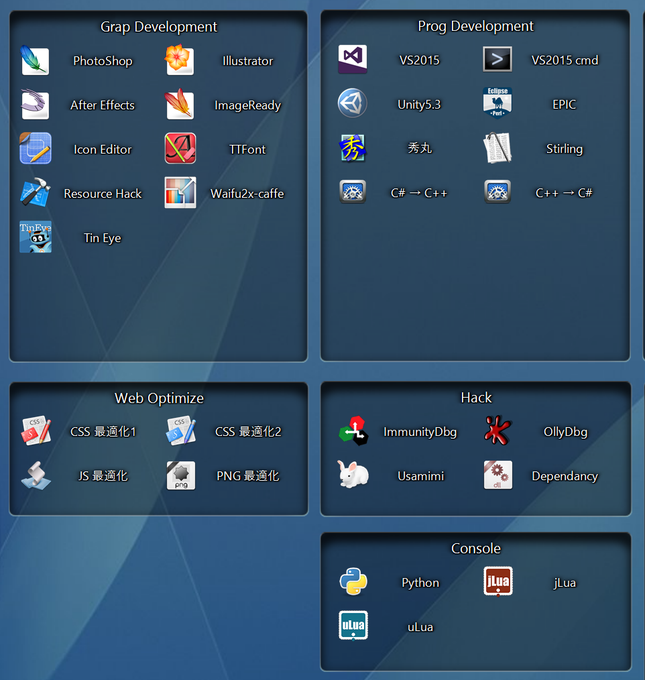This screenshot has width=645, height=680.
Task: Click the EPIC label
Action: (x=564, y=104)
